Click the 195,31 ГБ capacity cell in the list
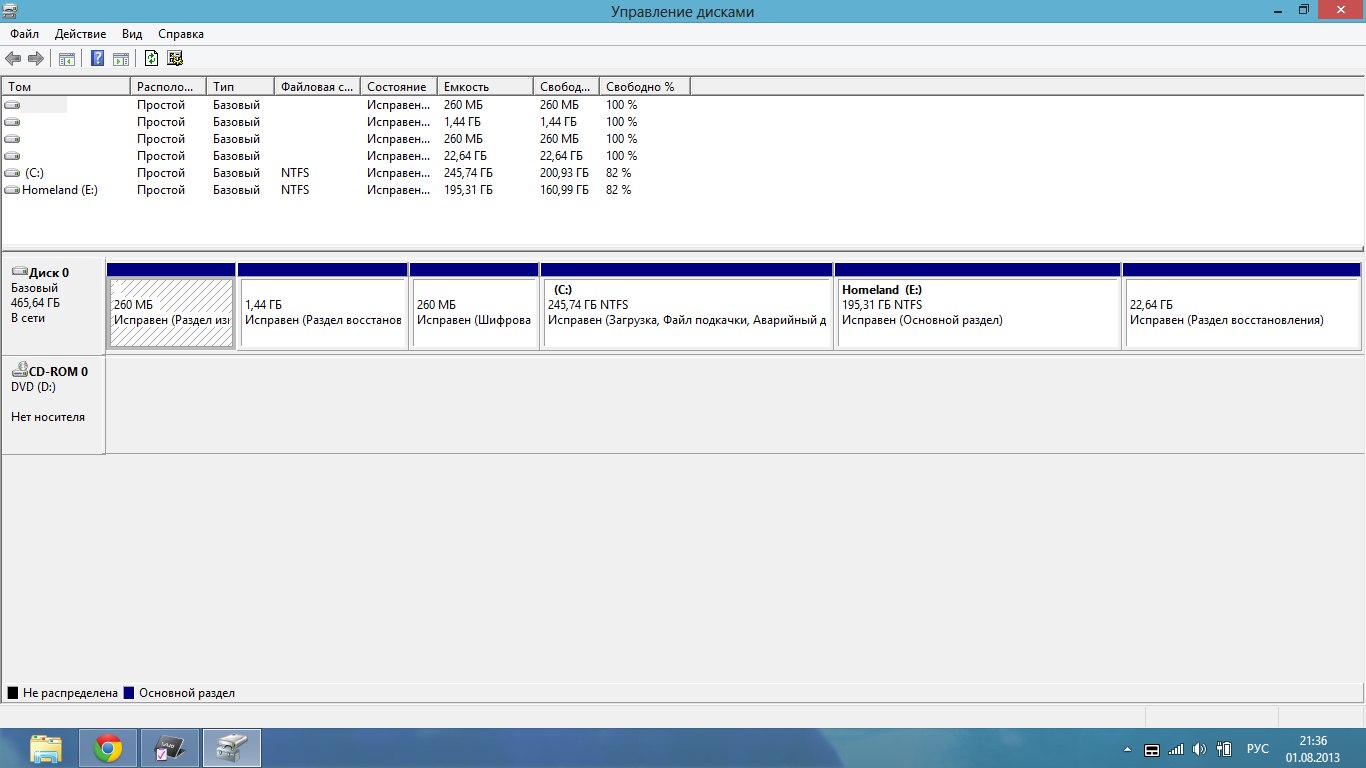Image resolution: width=1366 pixels, height=768 pixels. [468, 190]
